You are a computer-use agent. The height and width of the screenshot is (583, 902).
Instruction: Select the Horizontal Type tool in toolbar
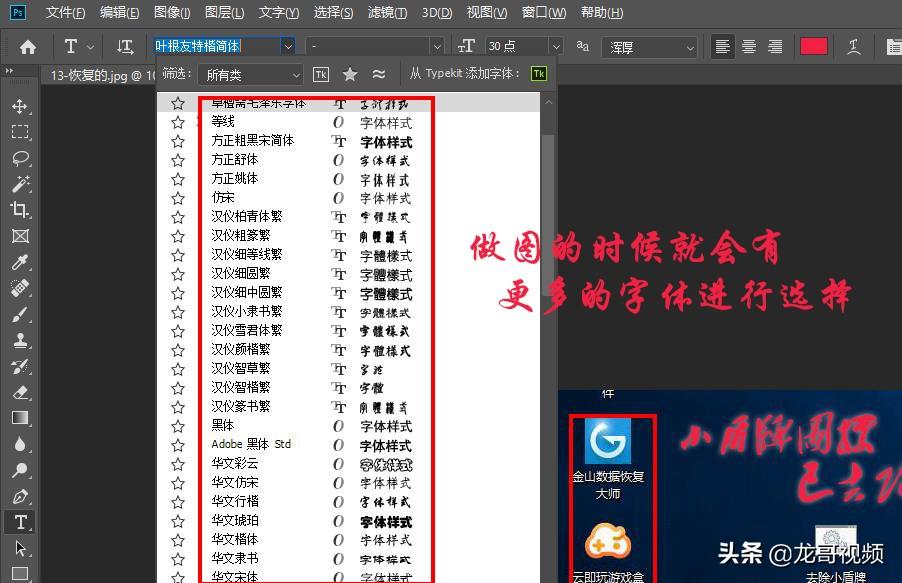[20, 522]
